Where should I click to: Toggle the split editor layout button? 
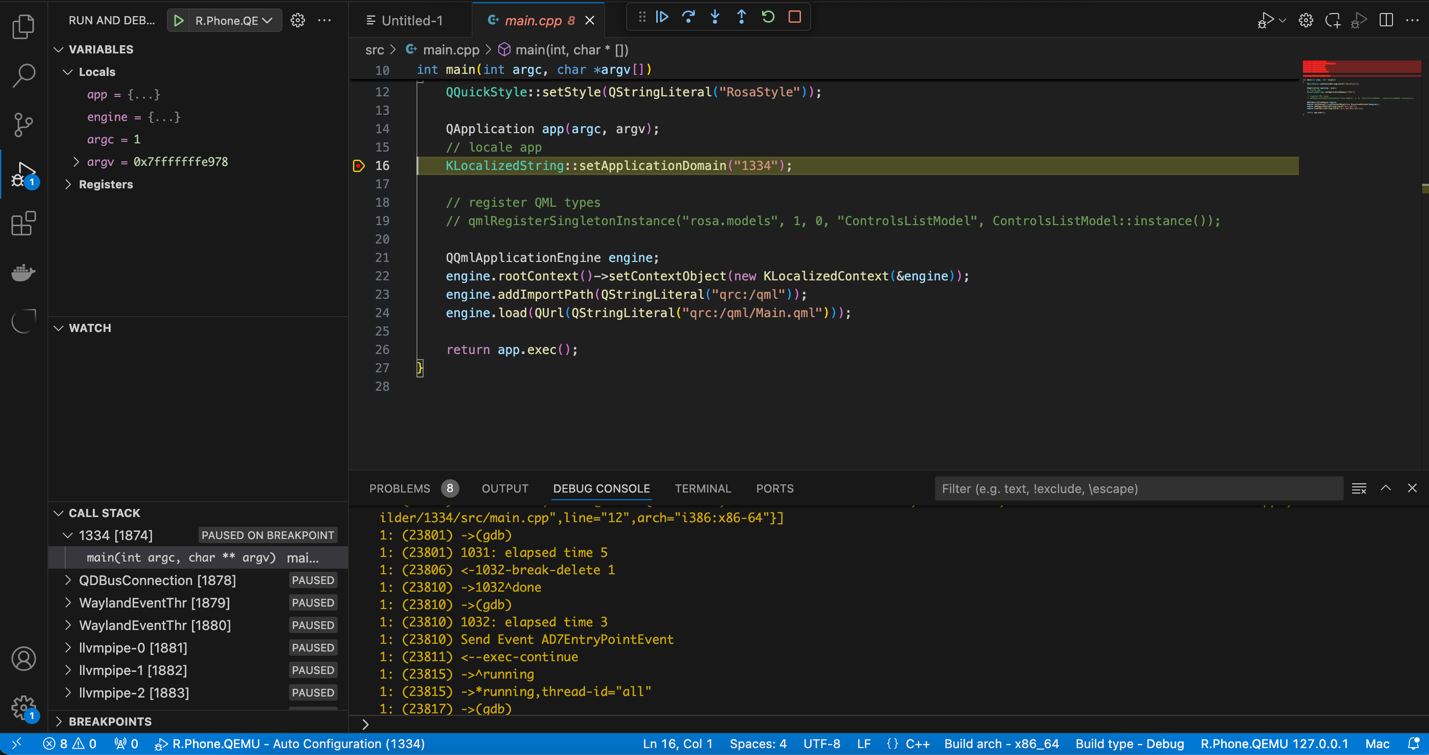click(1386, 20)
